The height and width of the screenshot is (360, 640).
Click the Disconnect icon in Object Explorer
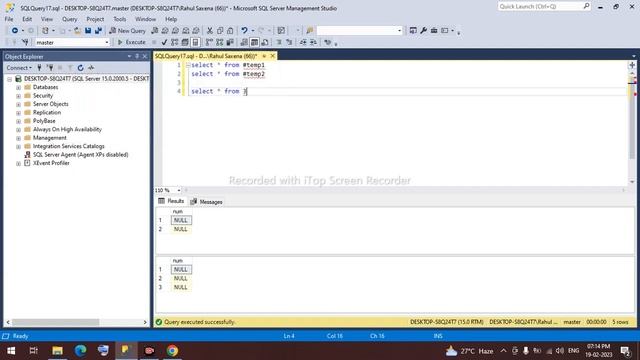pos(50,68)
